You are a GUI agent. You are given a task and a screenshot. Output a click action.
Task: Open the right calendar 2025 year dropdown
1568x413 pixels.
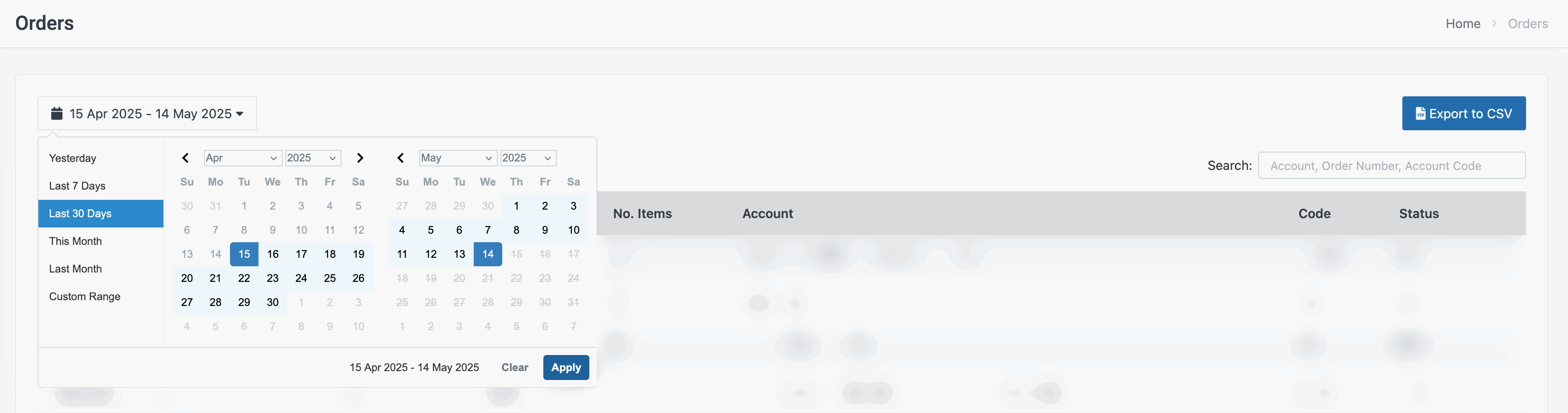pos(528,158)
